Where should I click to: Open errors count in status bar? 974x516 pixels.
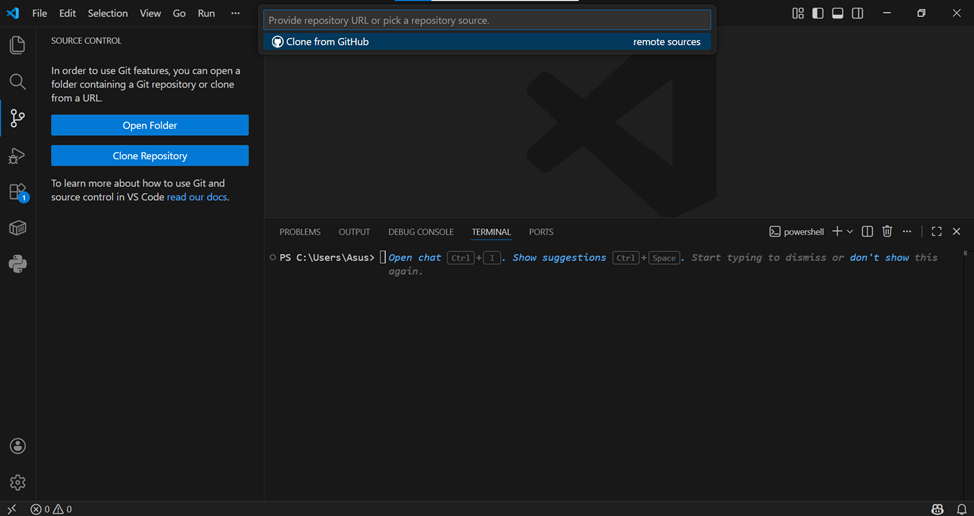[40, 509]
